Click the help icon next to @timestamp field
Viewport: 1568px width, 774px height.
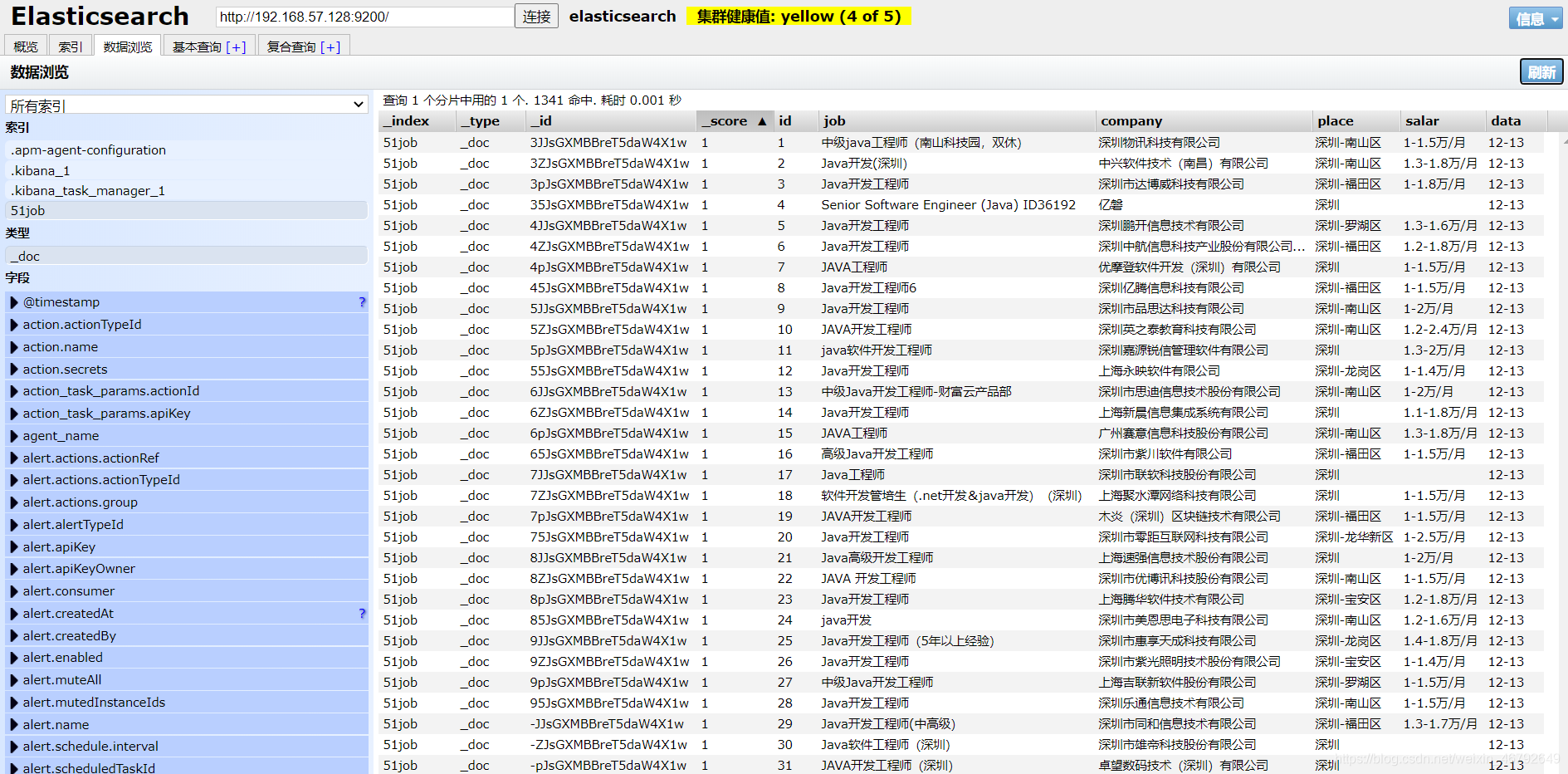point(361,302)
